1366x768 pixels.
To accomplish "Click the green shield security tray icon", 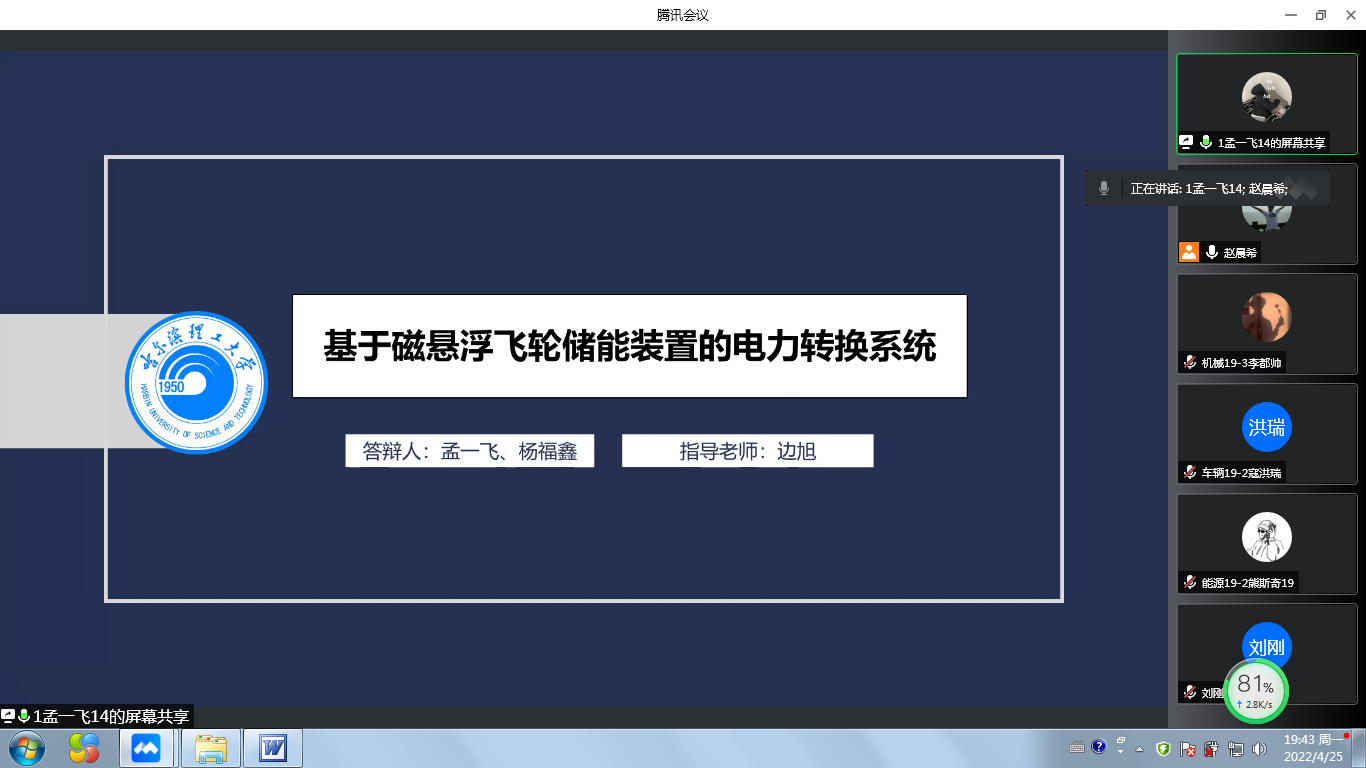I will tap(1163, 748).
